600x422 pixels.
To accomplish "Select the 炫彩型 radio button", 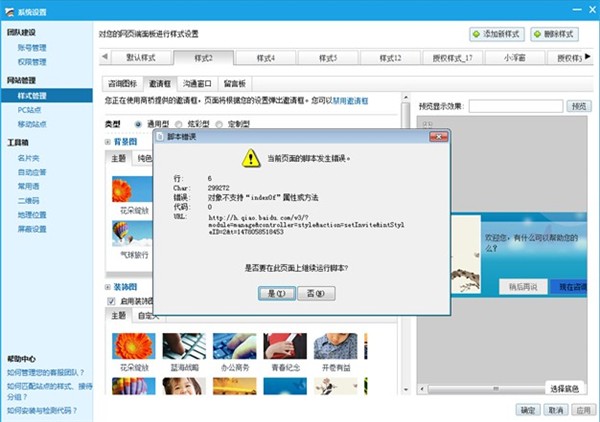I will click(178, 124).
